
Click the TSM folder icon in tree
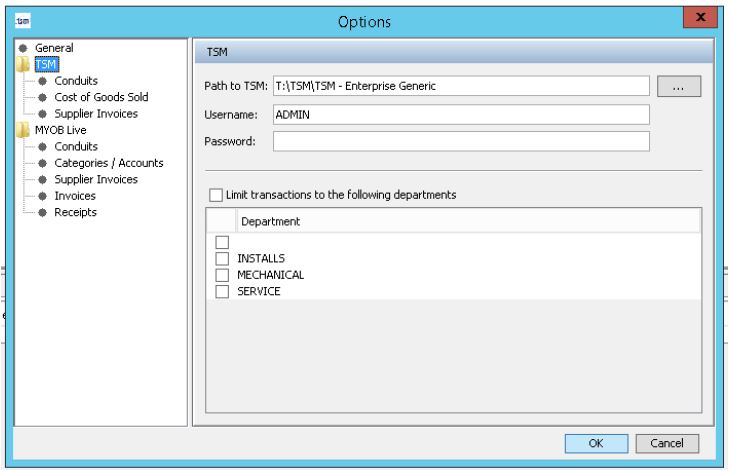pyautogui.click(x=24, y=64)
